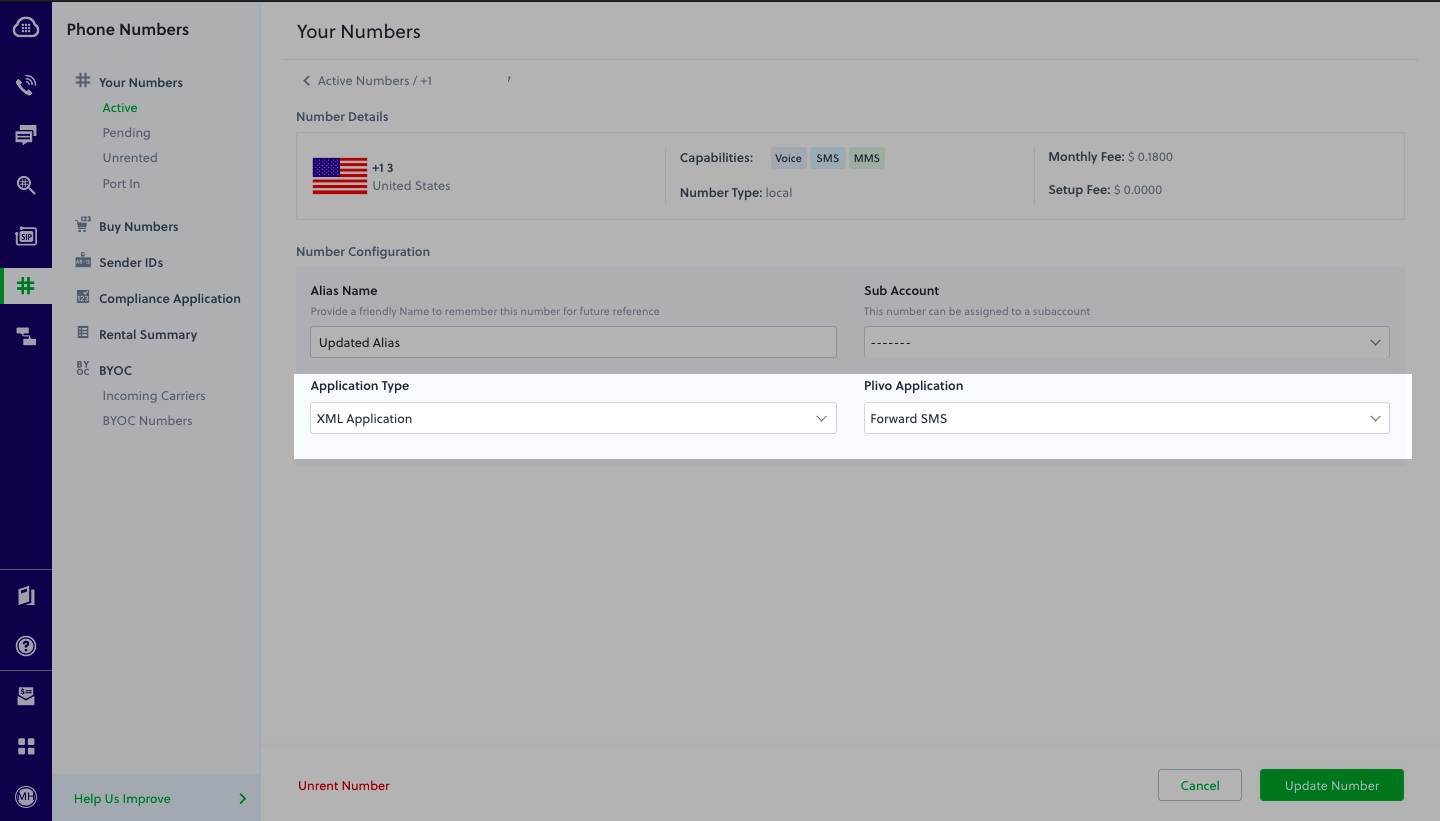Image resolution: width=1440 pixels, height=821 pixels.
Task: Click the Unrent Number link
Action: (x=344, y=786)
